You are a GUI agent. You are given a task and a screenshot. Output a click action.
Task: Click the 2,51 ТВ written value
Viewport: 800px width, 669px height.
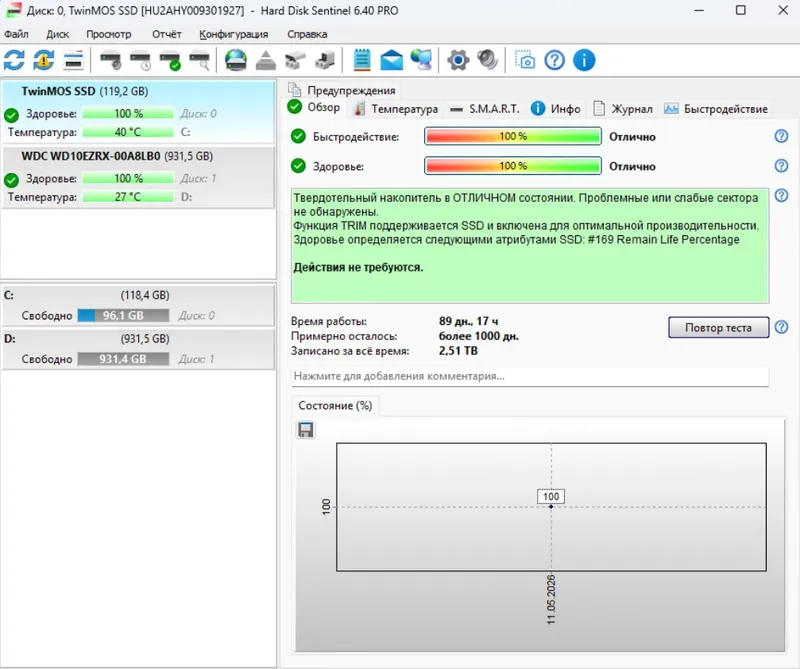(458, 351)
